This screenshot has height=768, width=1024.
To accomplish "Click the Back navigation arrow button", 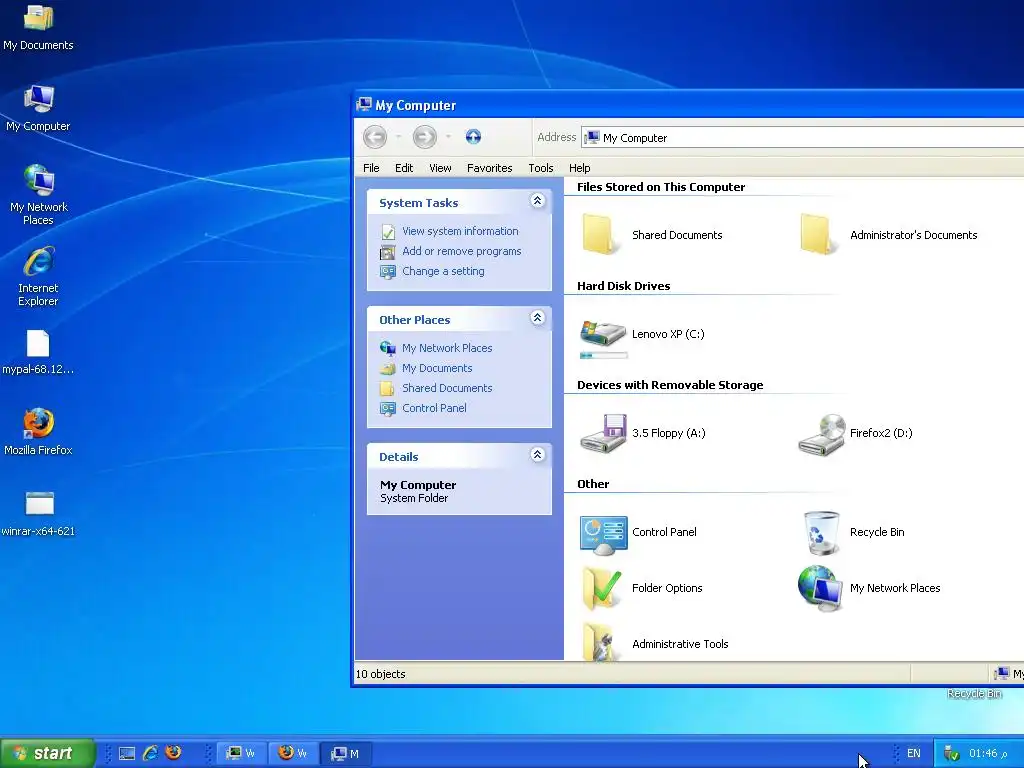I will click(375, 136).
